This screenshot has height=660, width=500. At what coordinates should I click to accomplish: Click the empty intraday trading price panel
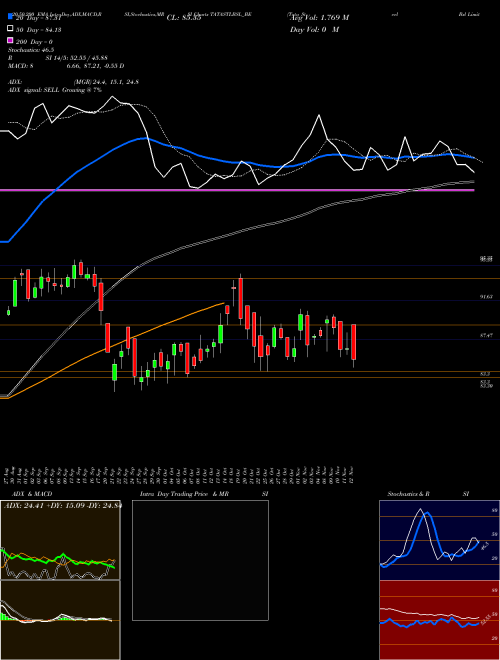pos(200,560)
